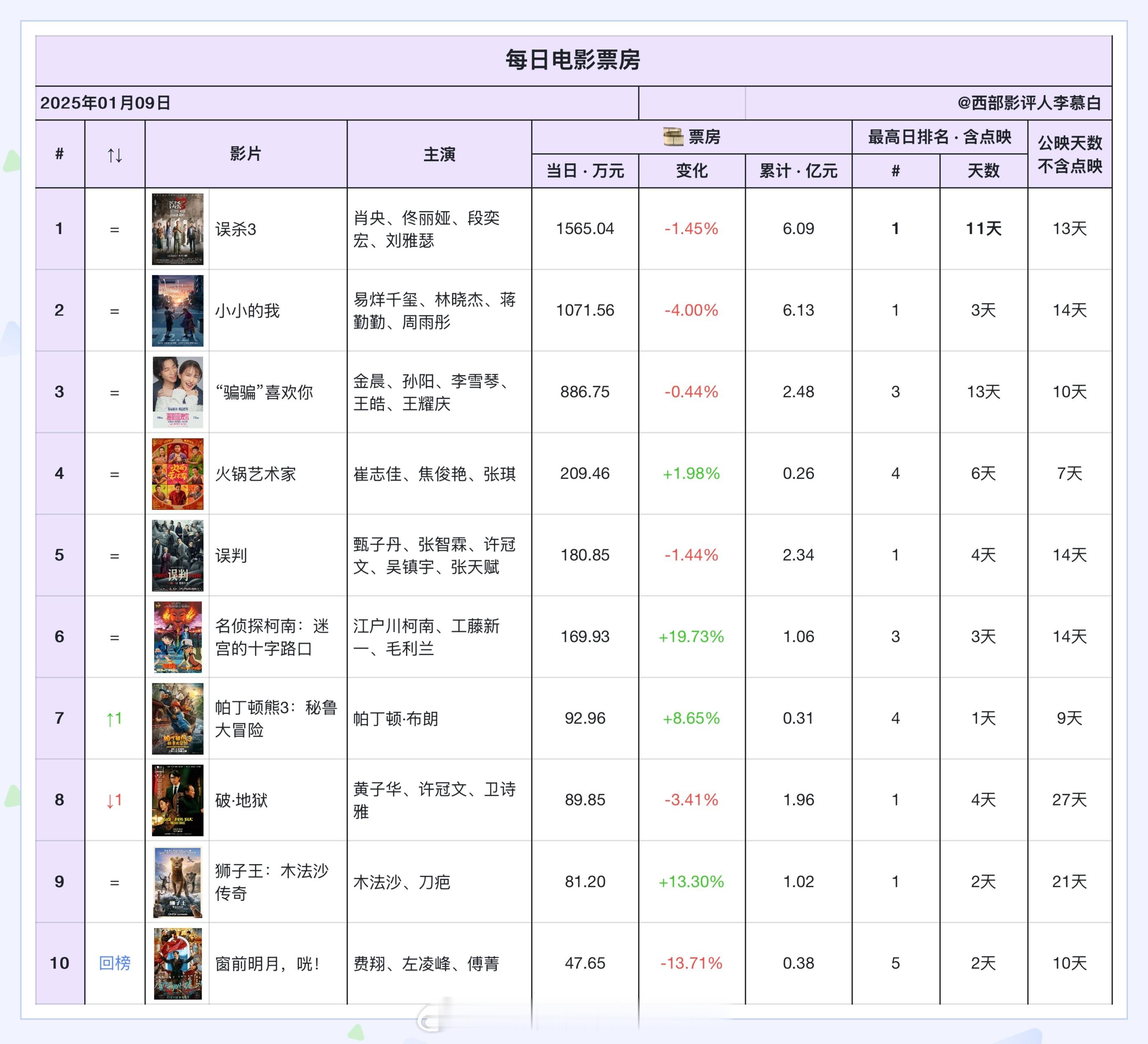Viewport: 1148px width, 1044px height.
Task: Click the release days cell 27天
Action: [1069, 800]
